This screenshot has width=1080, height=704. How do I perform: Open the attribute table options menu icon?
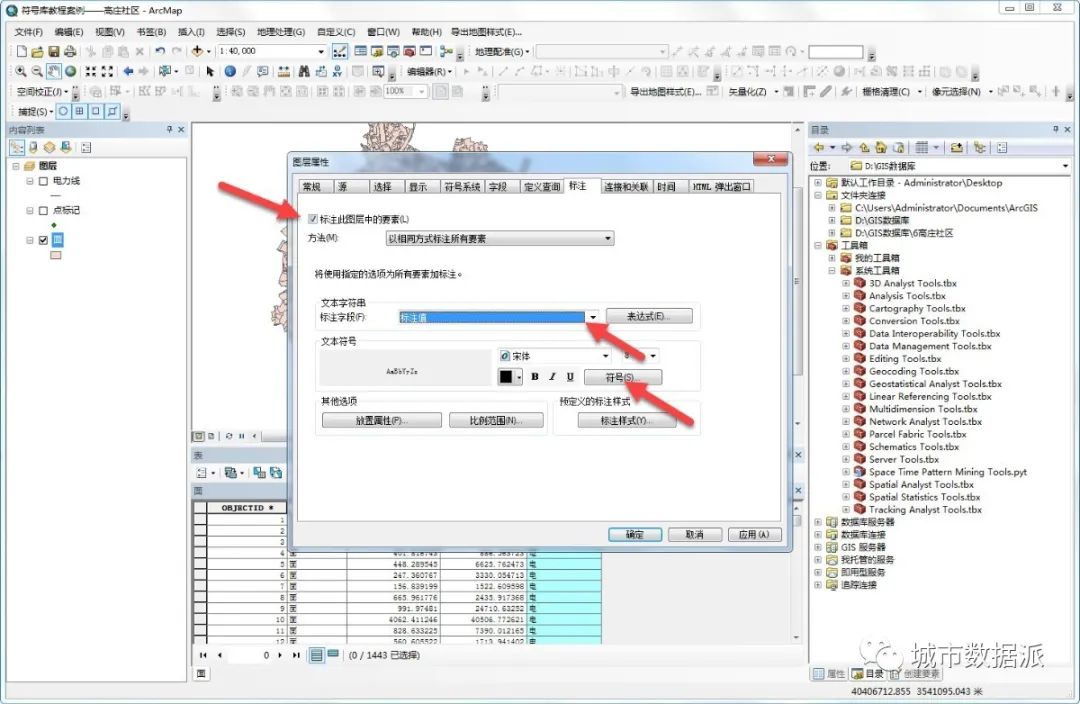pyautogui.click(x=202, y=473)
